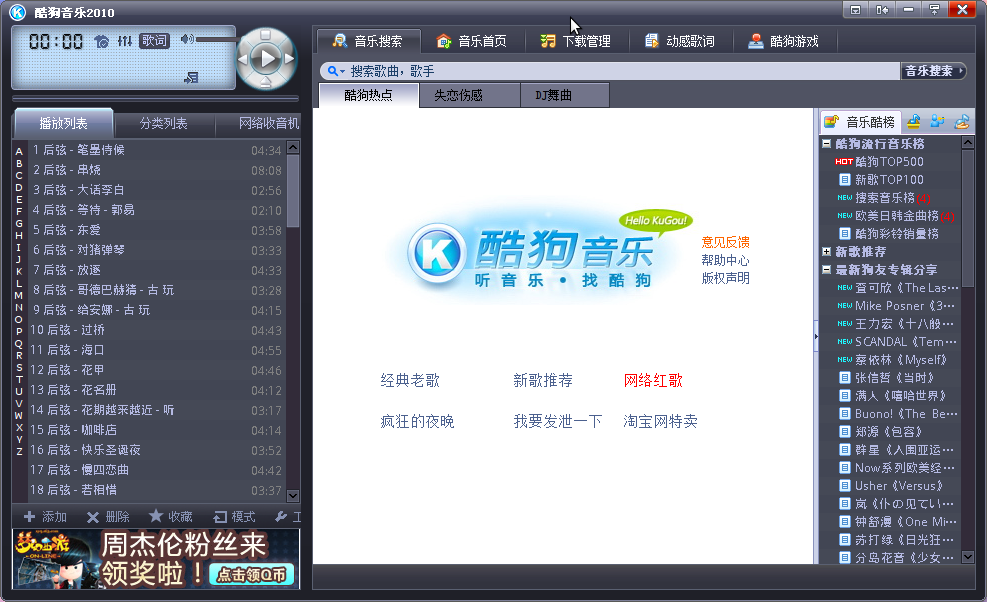Open the 周杰伦粉丝 advertisement banner
The height and width of the screenshot is (602, 987).
[155, 559]
